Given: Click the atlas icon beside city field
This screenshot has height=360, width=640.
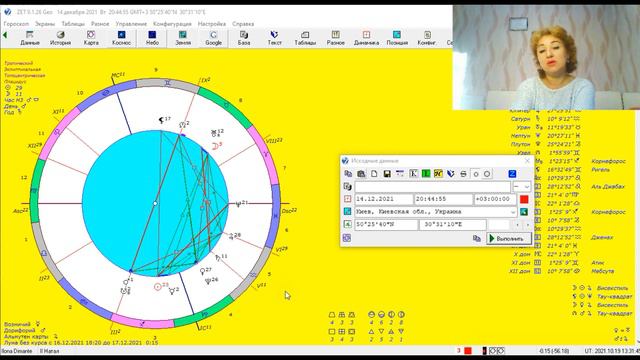Looking at the screenshot, I should pos(347,211).
